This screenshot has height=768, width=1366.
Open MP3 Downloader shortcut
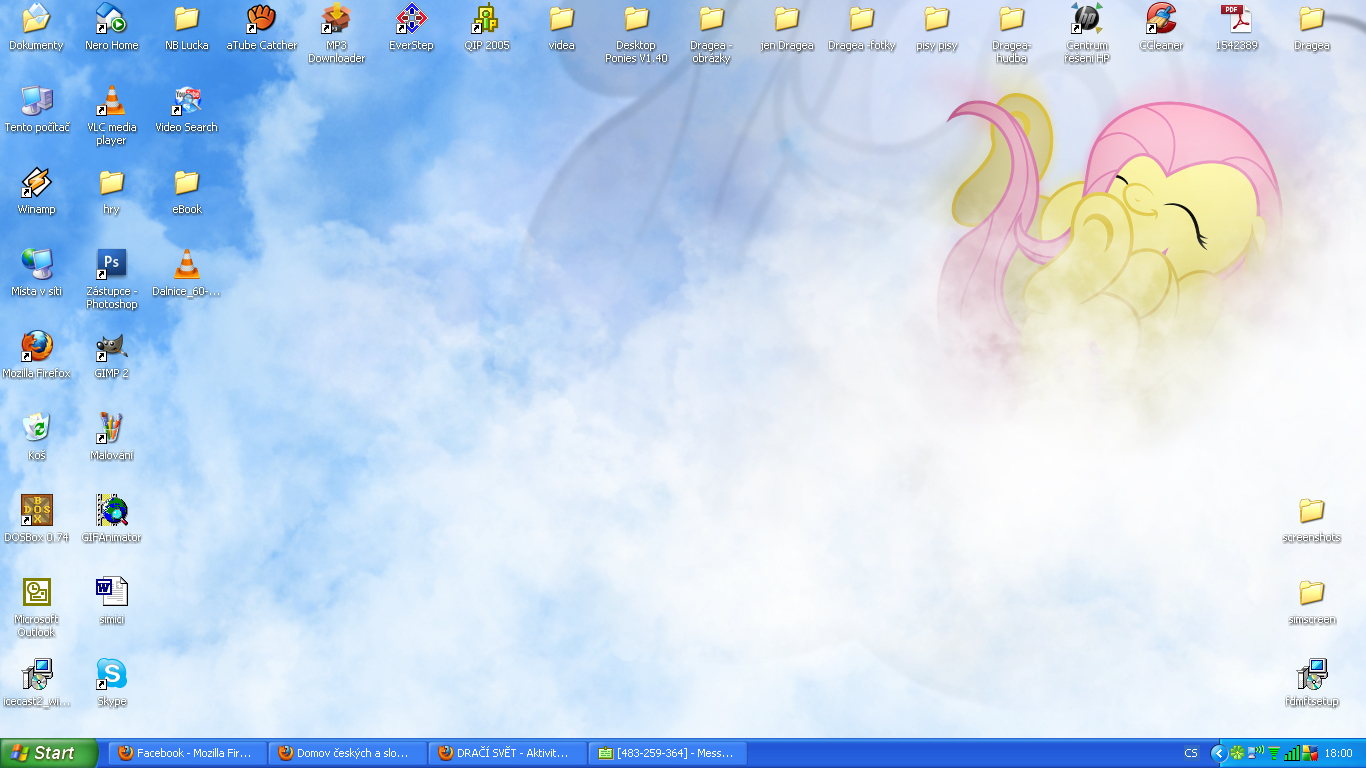coord(336,33)
